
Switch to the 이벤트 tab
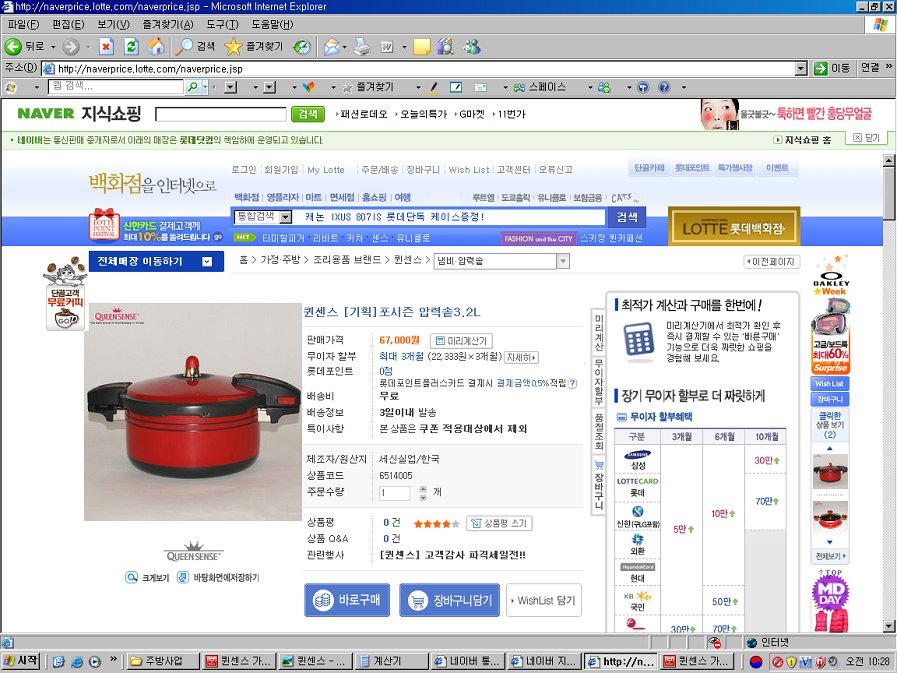[x=777, y=168]
